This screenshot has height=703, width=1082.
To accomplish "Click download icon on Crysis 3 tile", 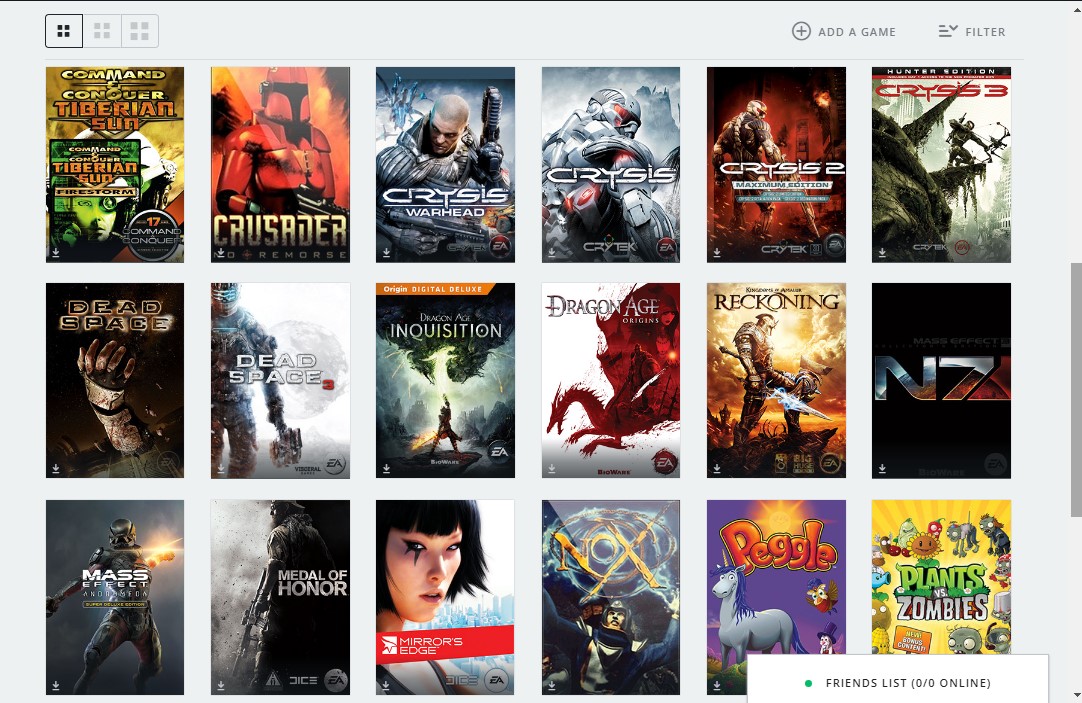I will point(882,253).
